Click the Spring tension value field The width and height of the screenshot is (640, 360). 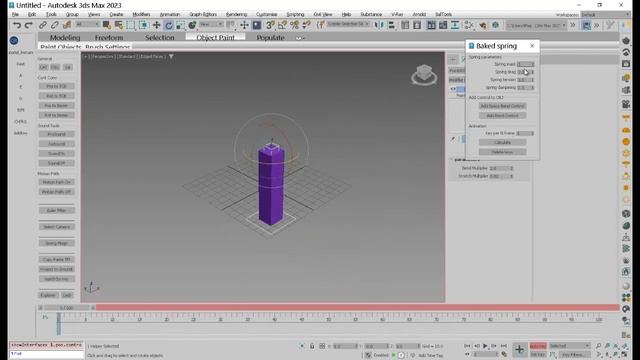coord(523,80)
